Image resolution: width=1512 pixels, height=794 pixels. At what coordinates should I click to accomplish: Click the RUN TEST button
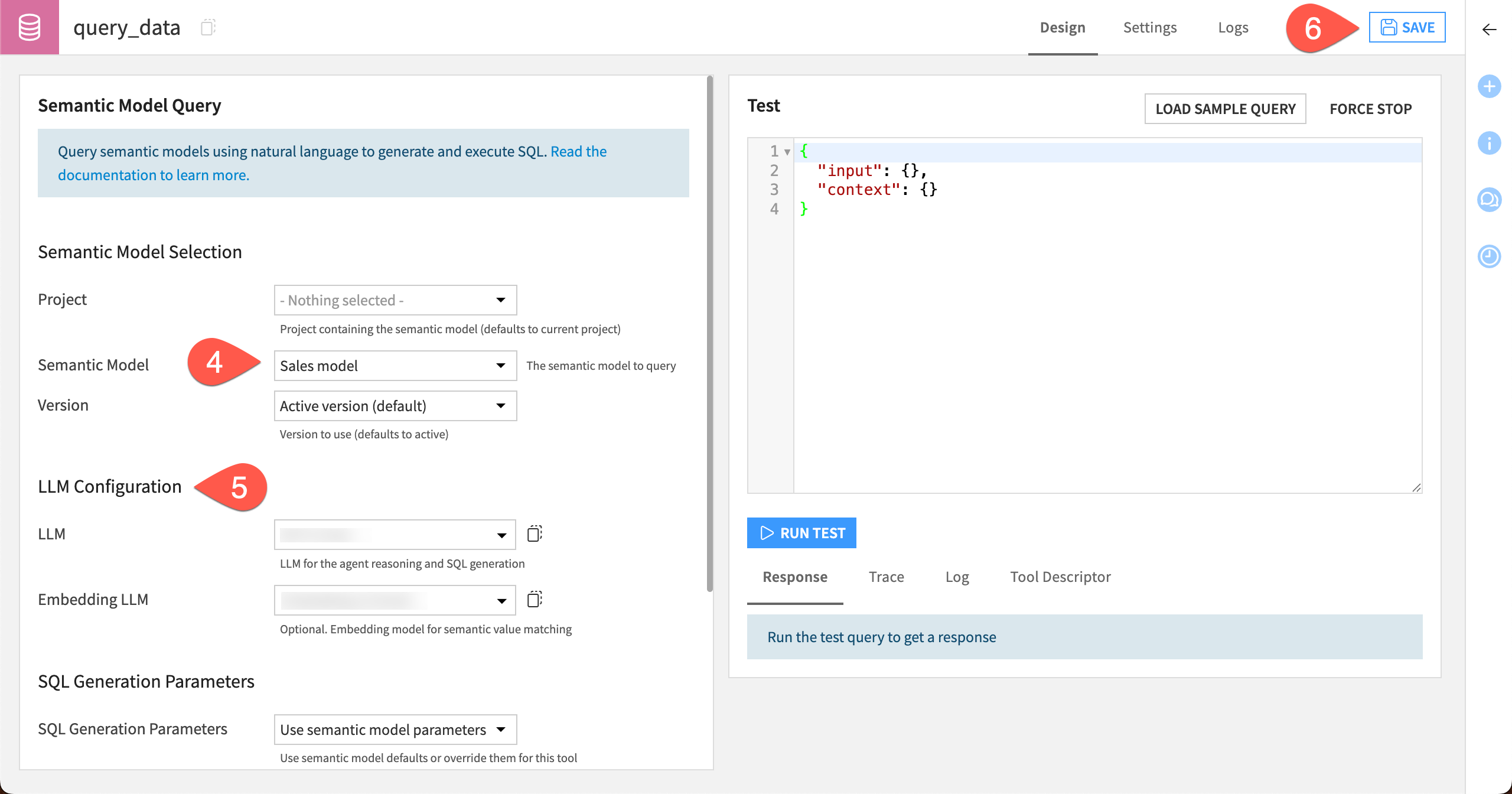pyautogui.click(x=801, y=532)
